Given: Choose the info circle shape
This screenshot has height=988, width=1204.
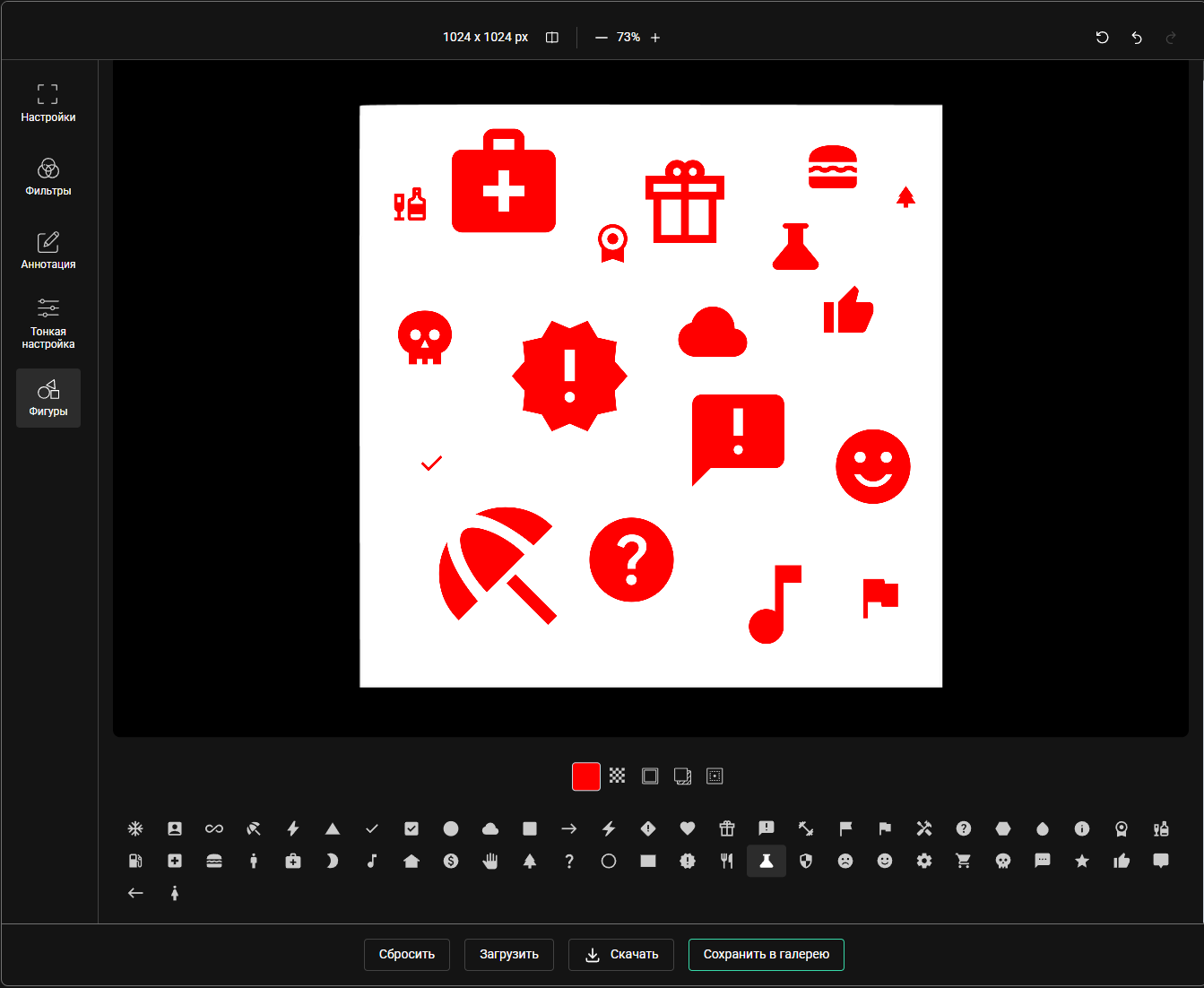Looking at the screenshot, I should click(1082, 828).
